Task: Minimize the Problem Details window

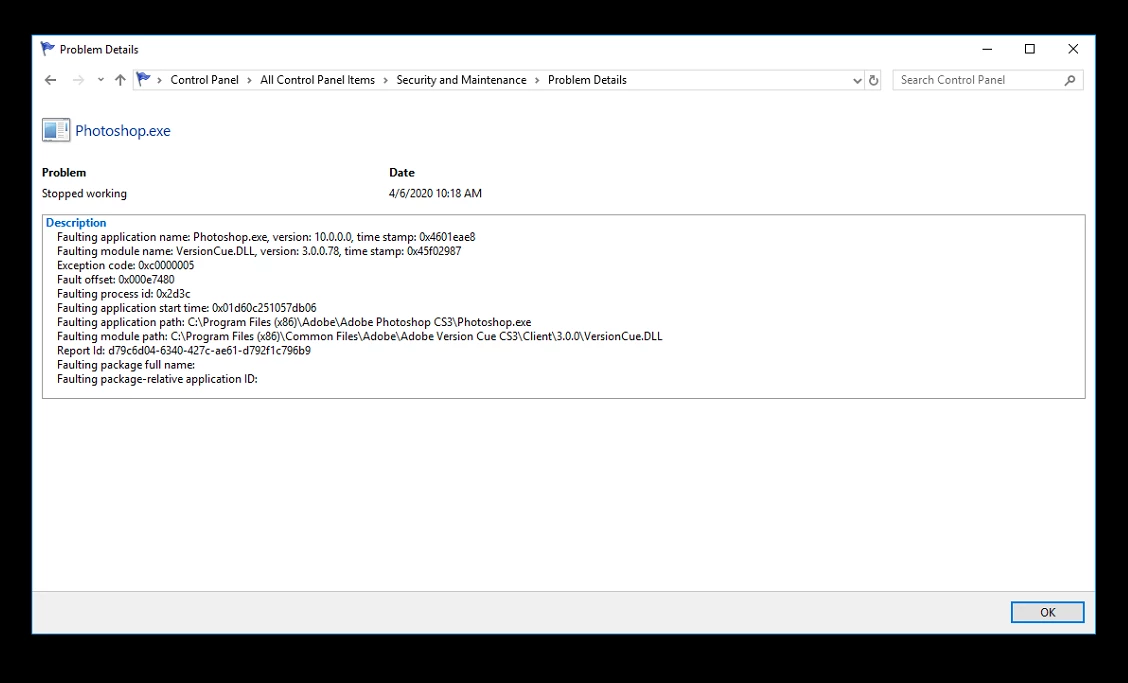Action: 987,49
